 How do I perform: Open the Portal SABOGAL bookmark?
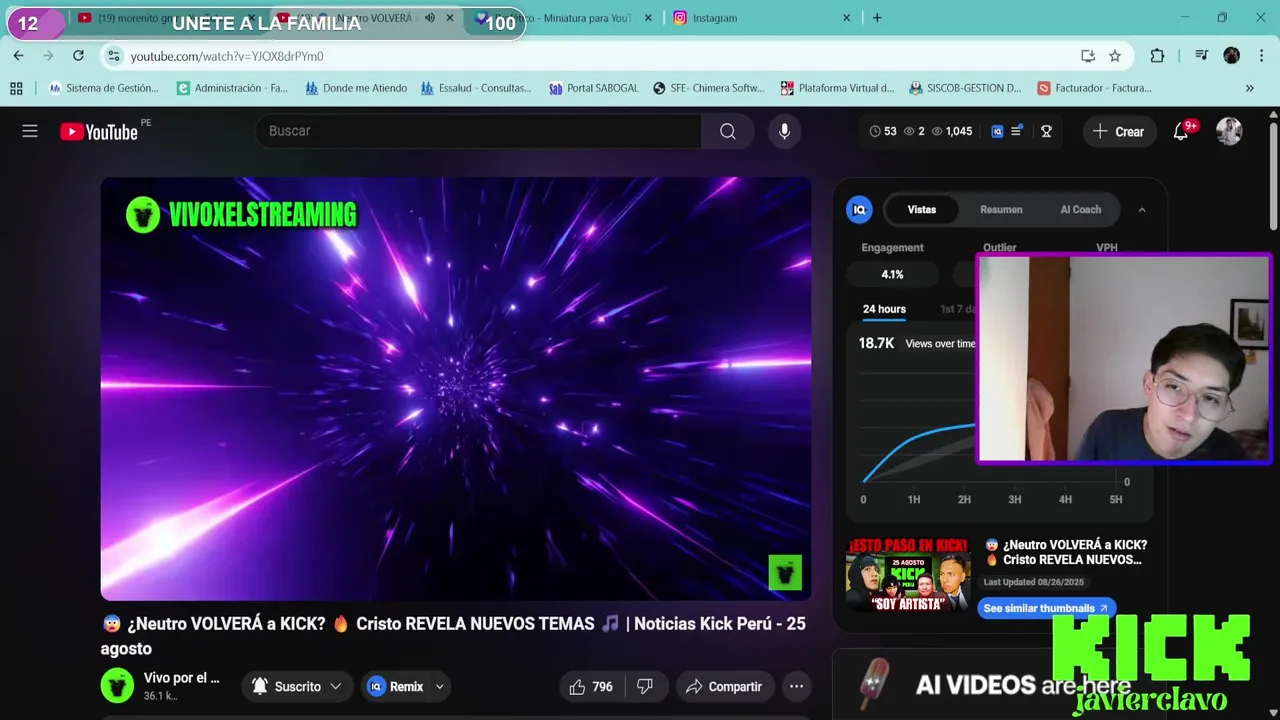tap(593, 88)
